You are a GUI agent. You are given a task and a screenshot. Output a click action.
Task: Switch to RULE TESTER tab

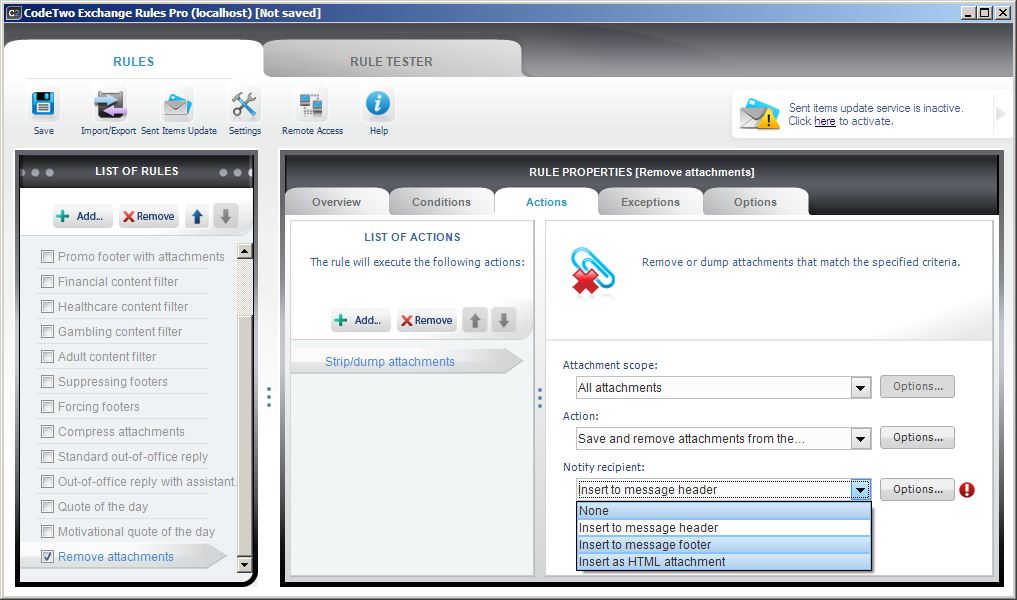[392, 62]
